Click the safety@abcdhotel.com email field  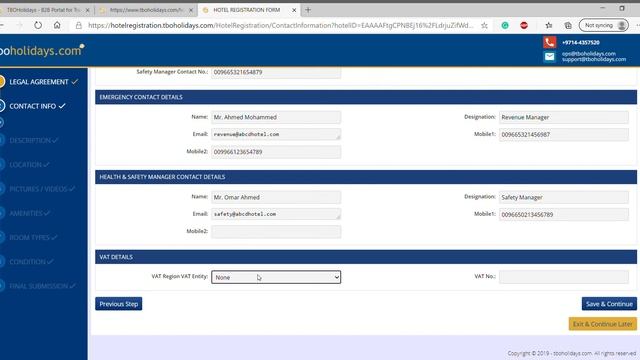tap(276, 214)
